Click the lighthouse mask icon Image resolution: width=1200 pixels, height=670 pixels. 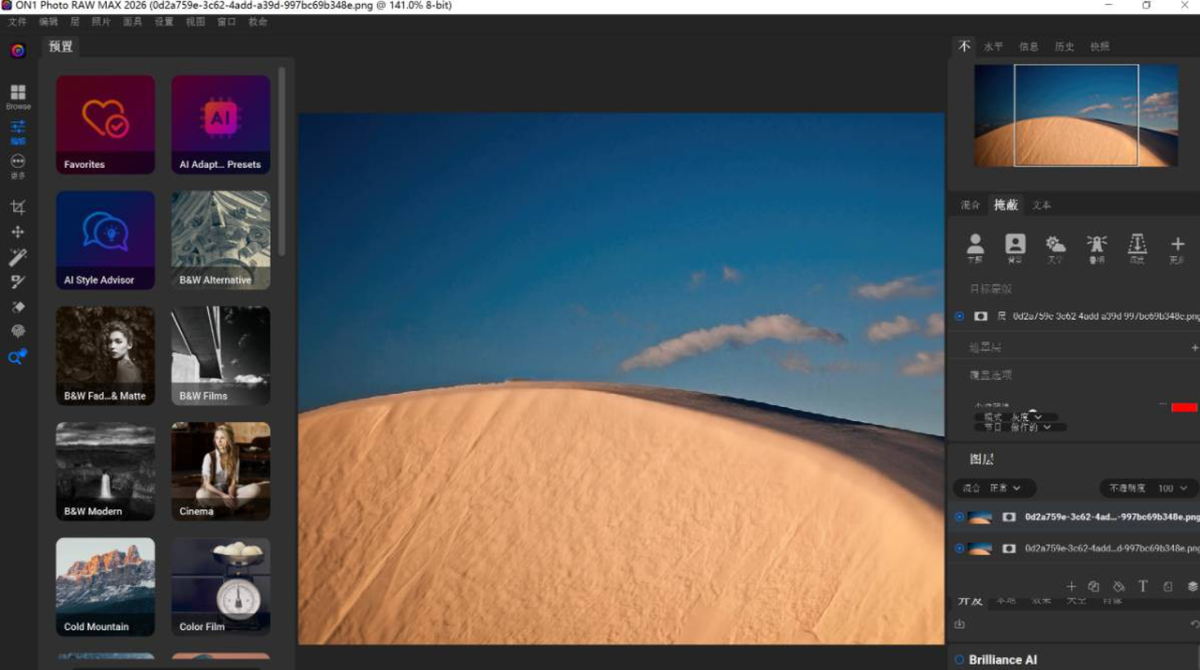click(x=1097, y=246)
